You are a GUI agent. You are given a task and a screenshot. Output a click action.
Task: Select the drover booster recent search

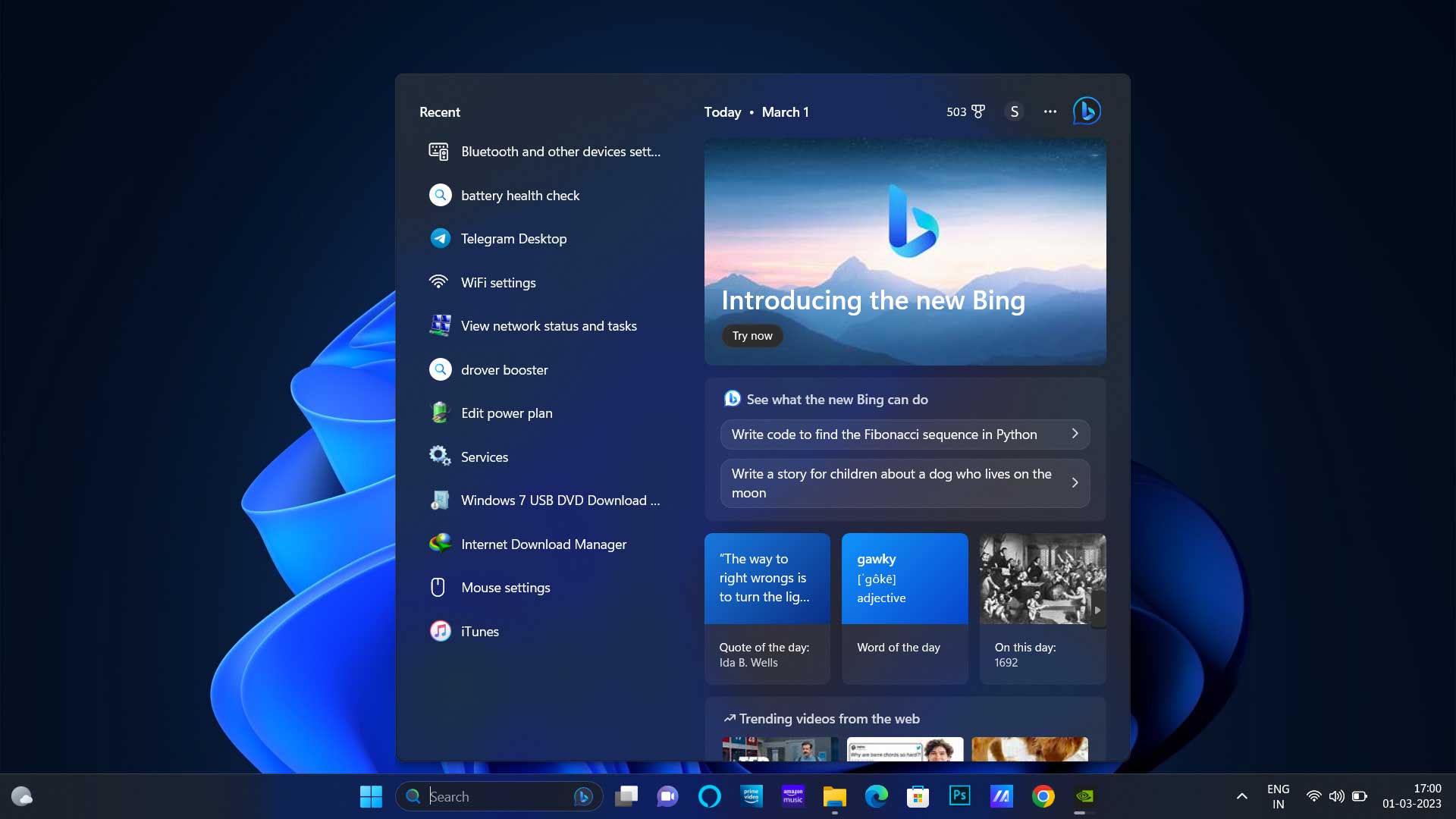pos(545,370)
